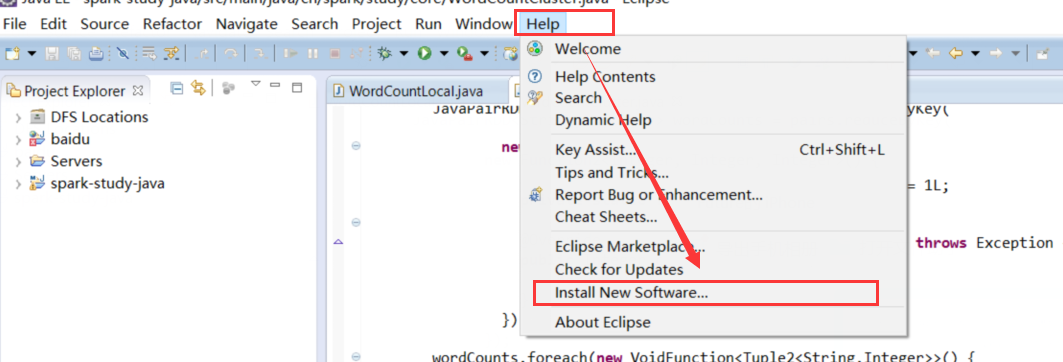Close the Project Explorer view
1063x362 pixels.
point(138,90)
